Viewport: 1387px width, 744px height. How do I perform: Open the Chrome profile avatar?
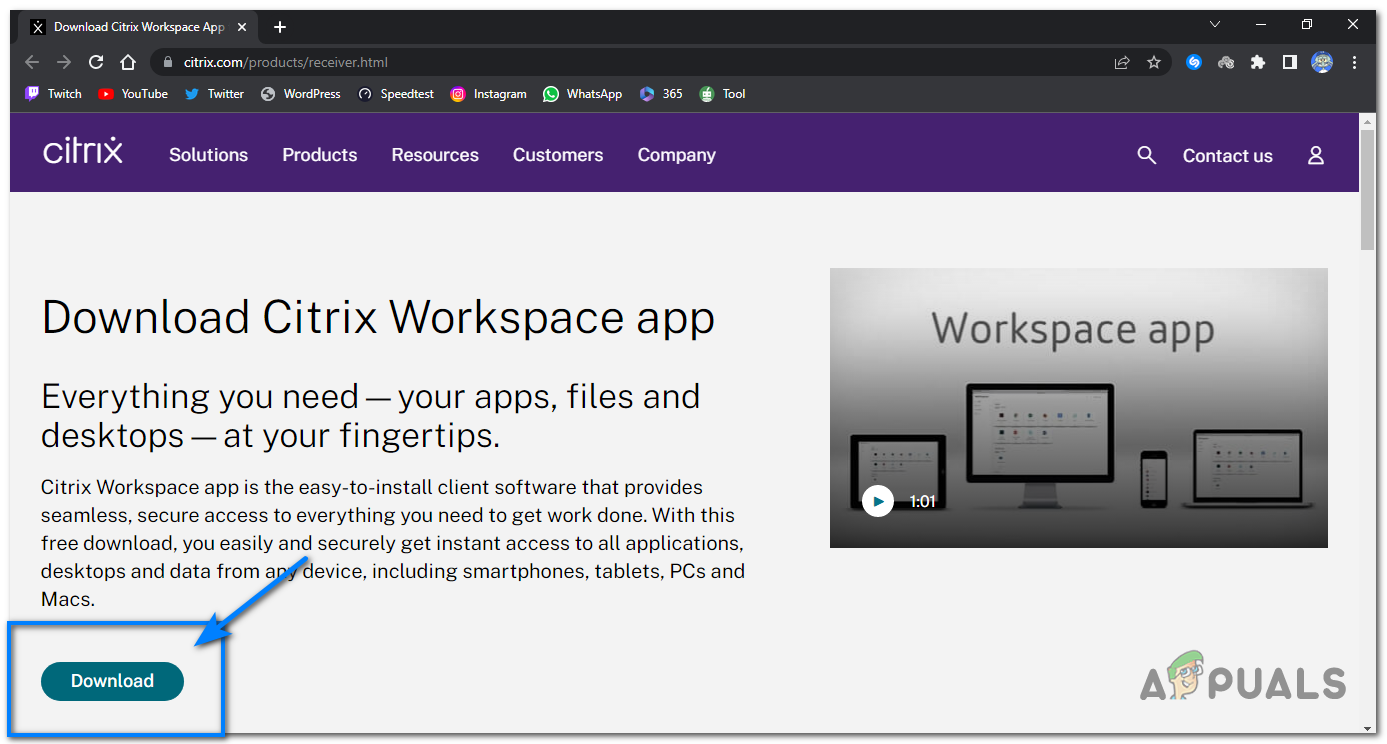point(1322,62)
